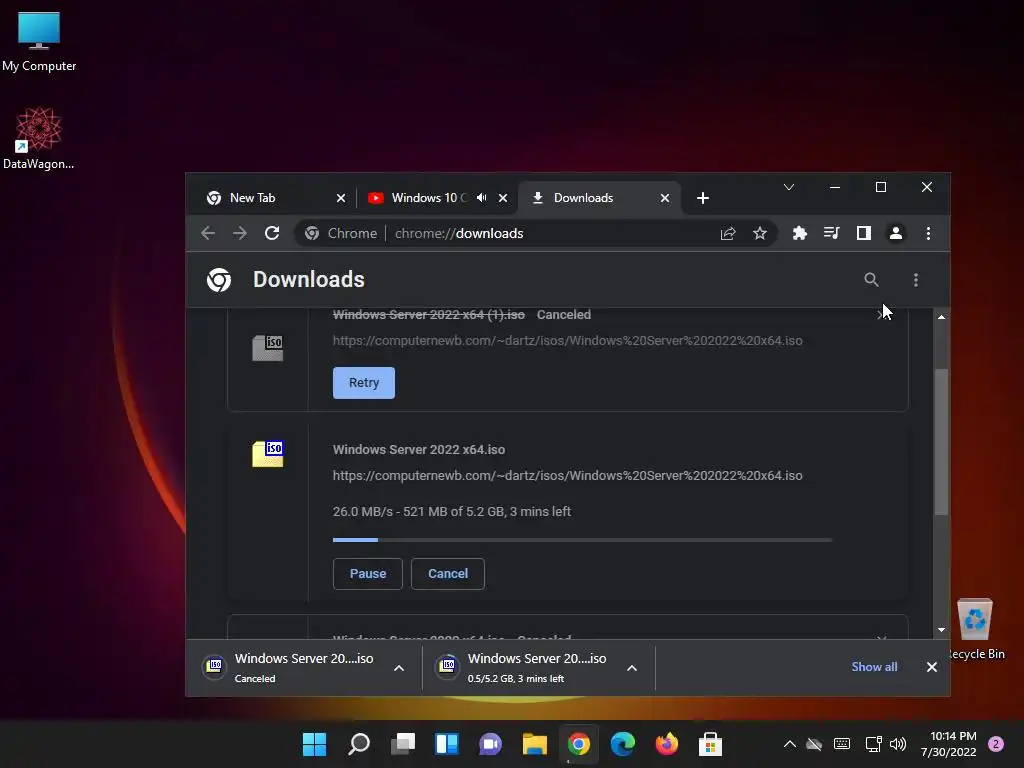Screen dimensions: 1024x768
Task: Open the Recycle Bin icon
Action: point(975,628)
